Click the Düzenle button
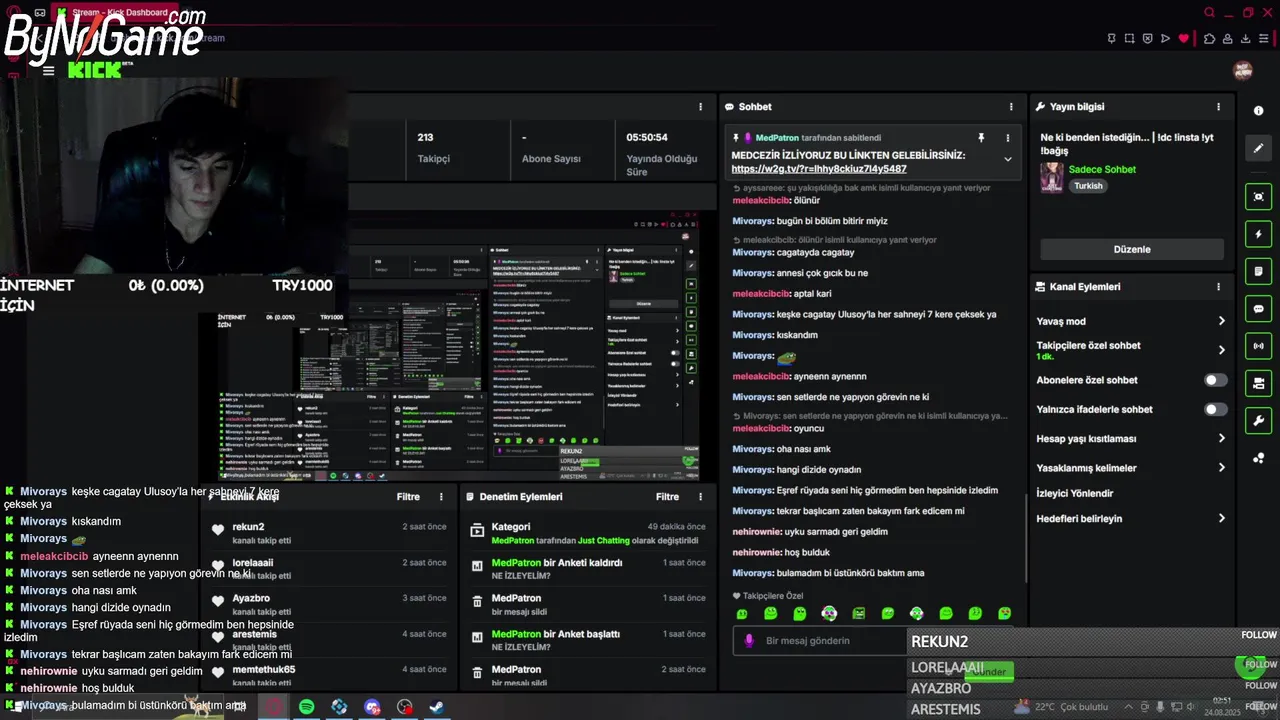Viewport: 1280px width, 720px height. [1132, 249]
